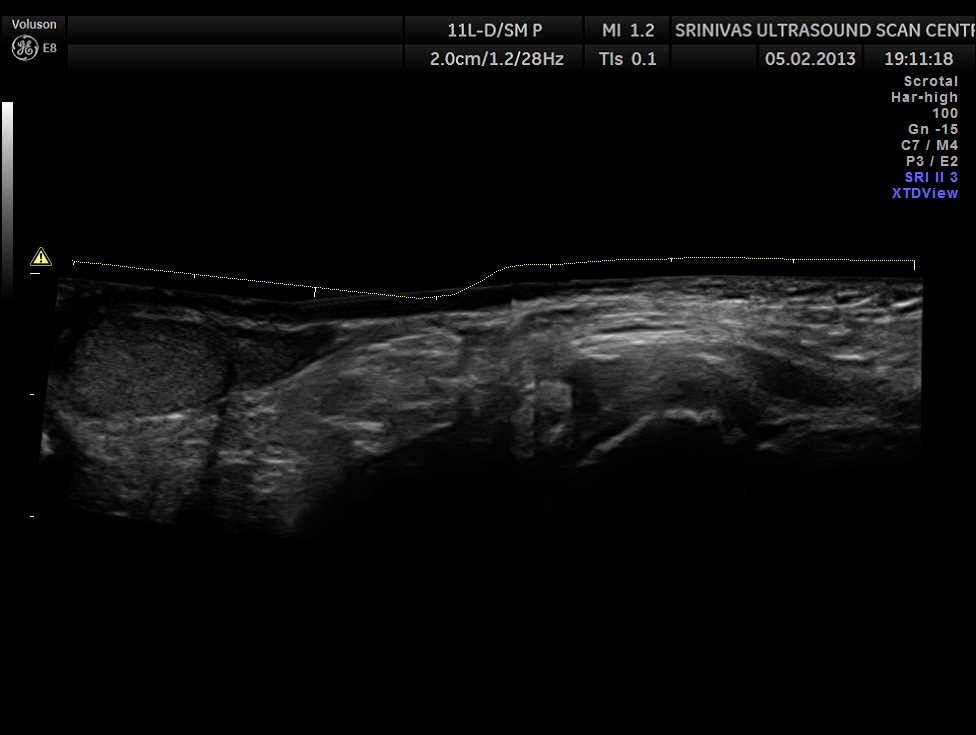The image size is (976, 735).
Task: Click the GE logo icon
Action: [x=24, y=47]
